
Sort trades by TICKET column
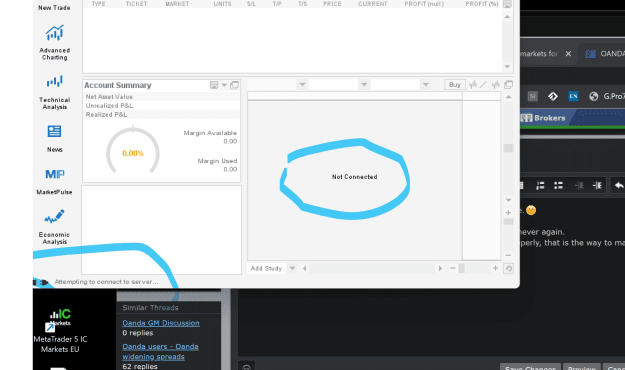136,4
